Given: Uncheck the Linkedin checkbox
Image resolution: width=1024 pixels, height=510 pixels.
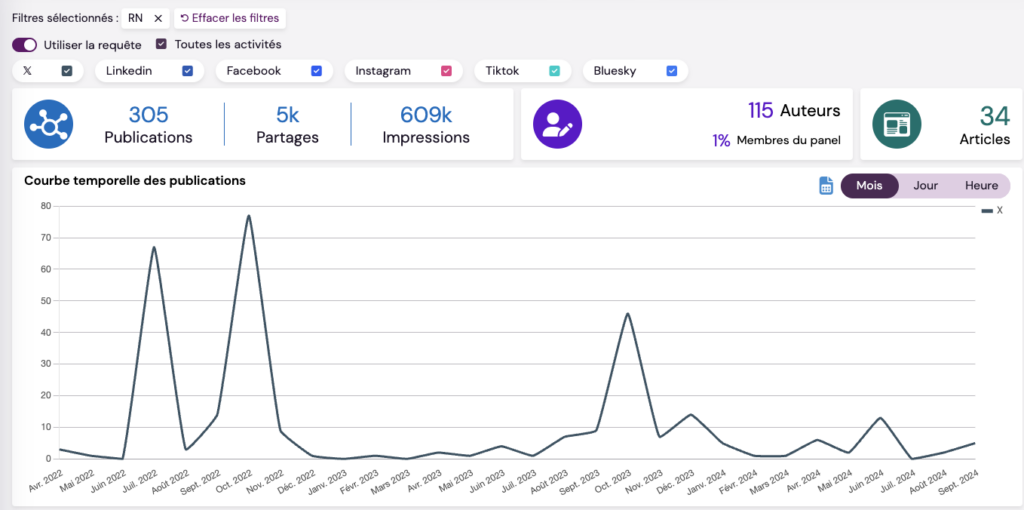Looking at the screenshot, I should [188, 71].
